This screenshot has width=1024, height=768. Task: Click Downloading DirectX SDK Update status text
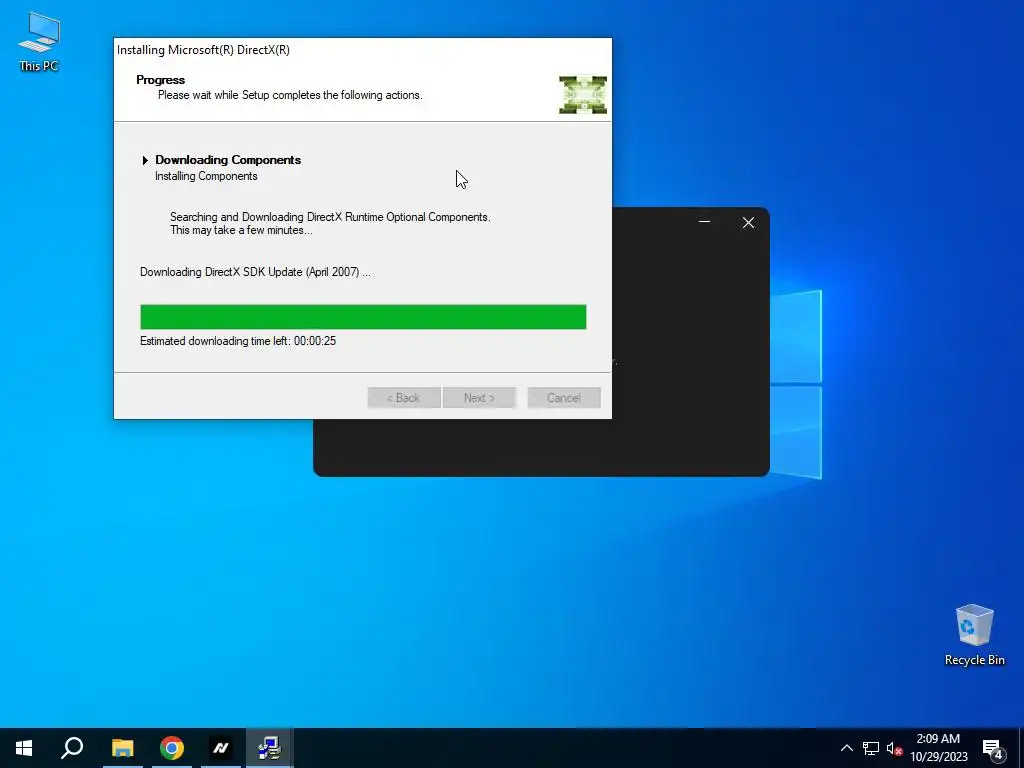tap(255, 272)
